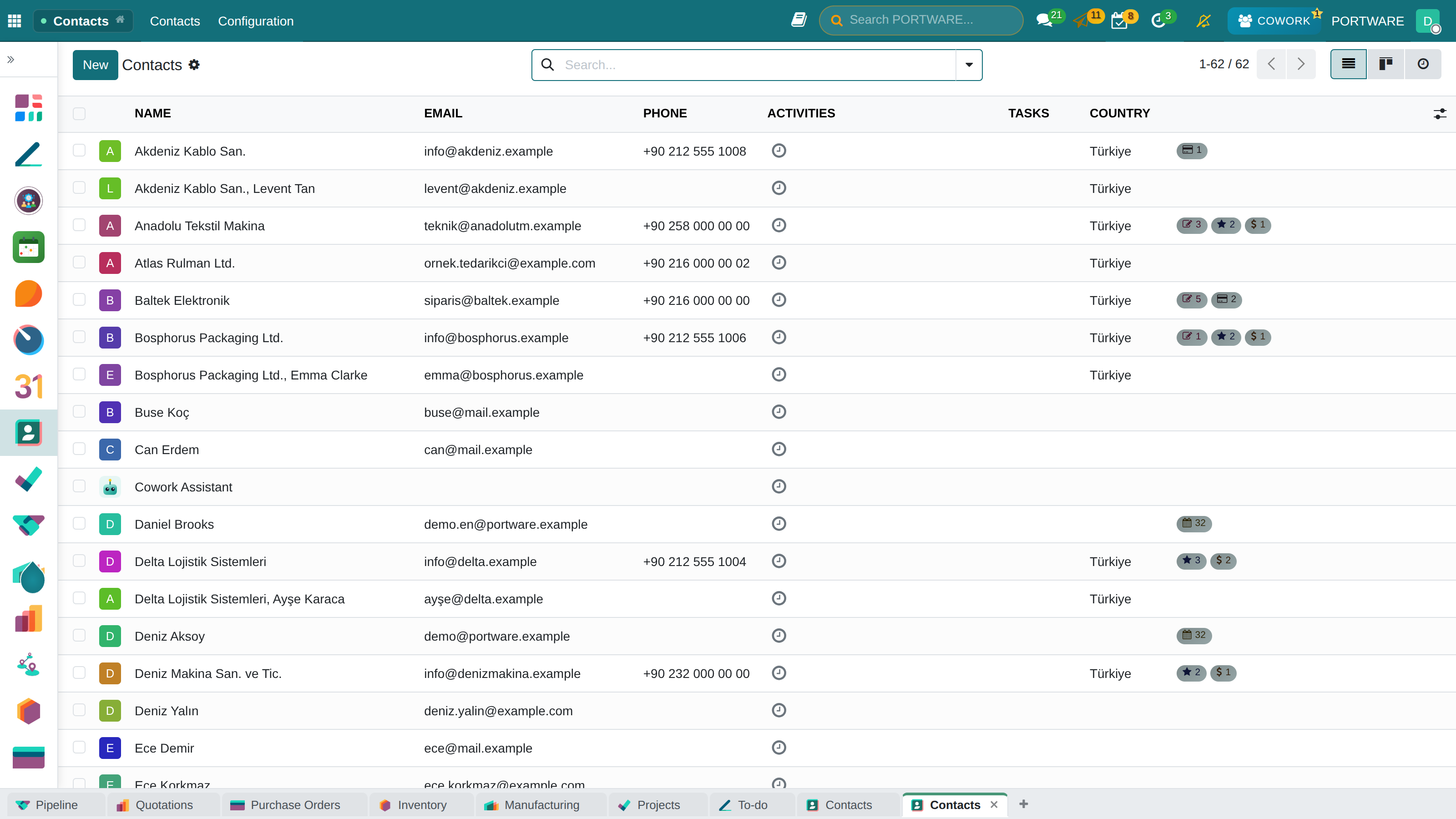Select the Can Erdem row checkbox
This screenshot has height=819, width=1456.
[x=79, y=449]
